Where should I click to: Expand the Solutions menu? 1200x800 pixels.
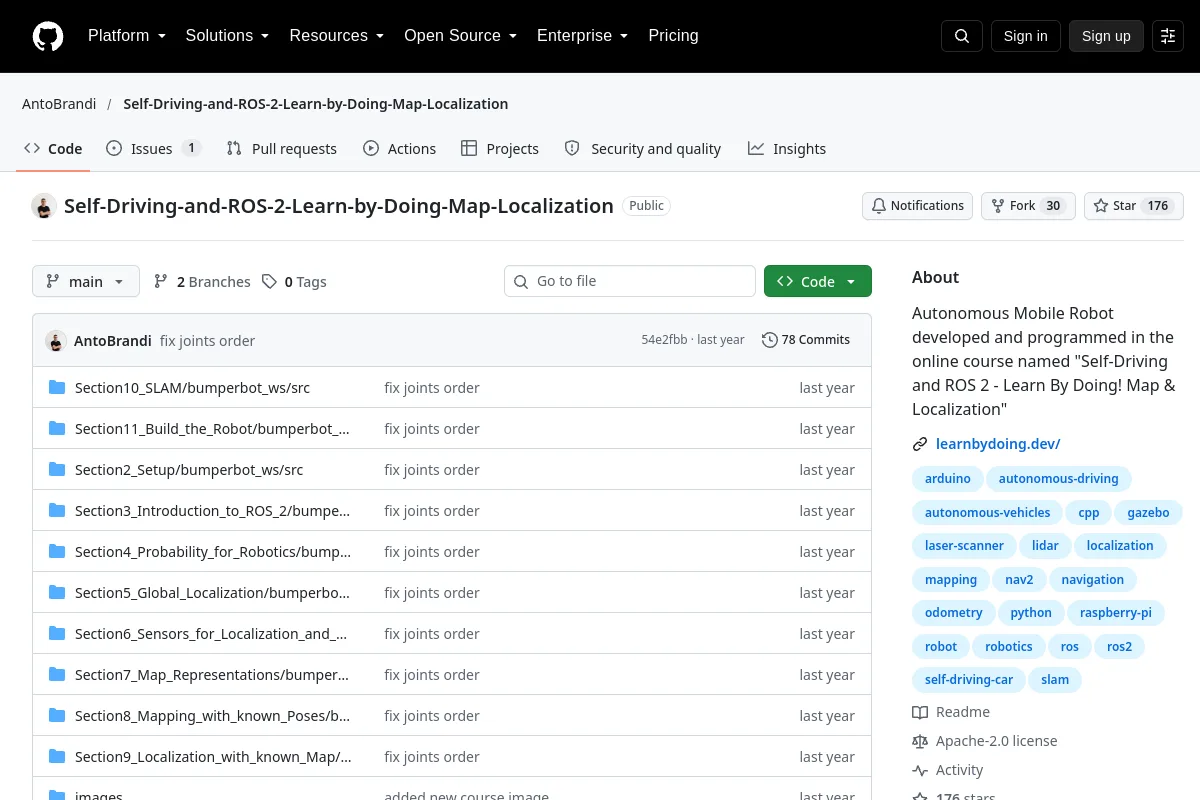click(x=227, y=36)
